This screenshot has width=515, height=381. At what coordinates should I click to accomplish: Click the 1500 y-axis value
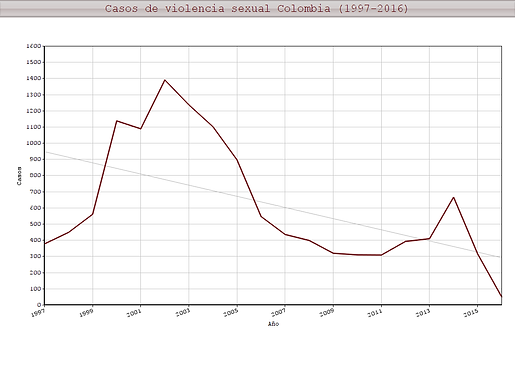coord(33,62)
